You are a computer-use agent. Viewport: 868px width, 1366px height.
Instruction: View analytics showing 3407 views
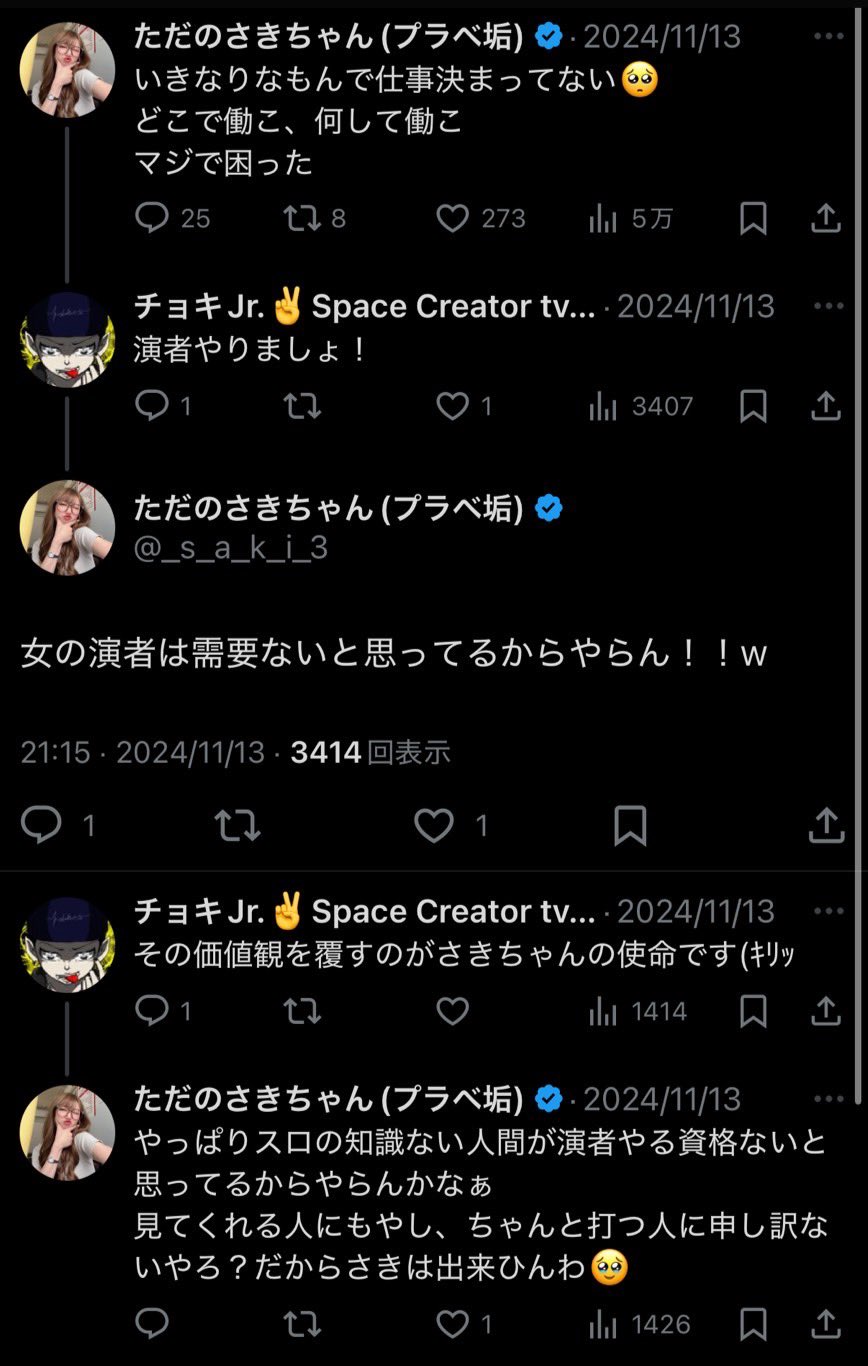(x=640, y=406)
